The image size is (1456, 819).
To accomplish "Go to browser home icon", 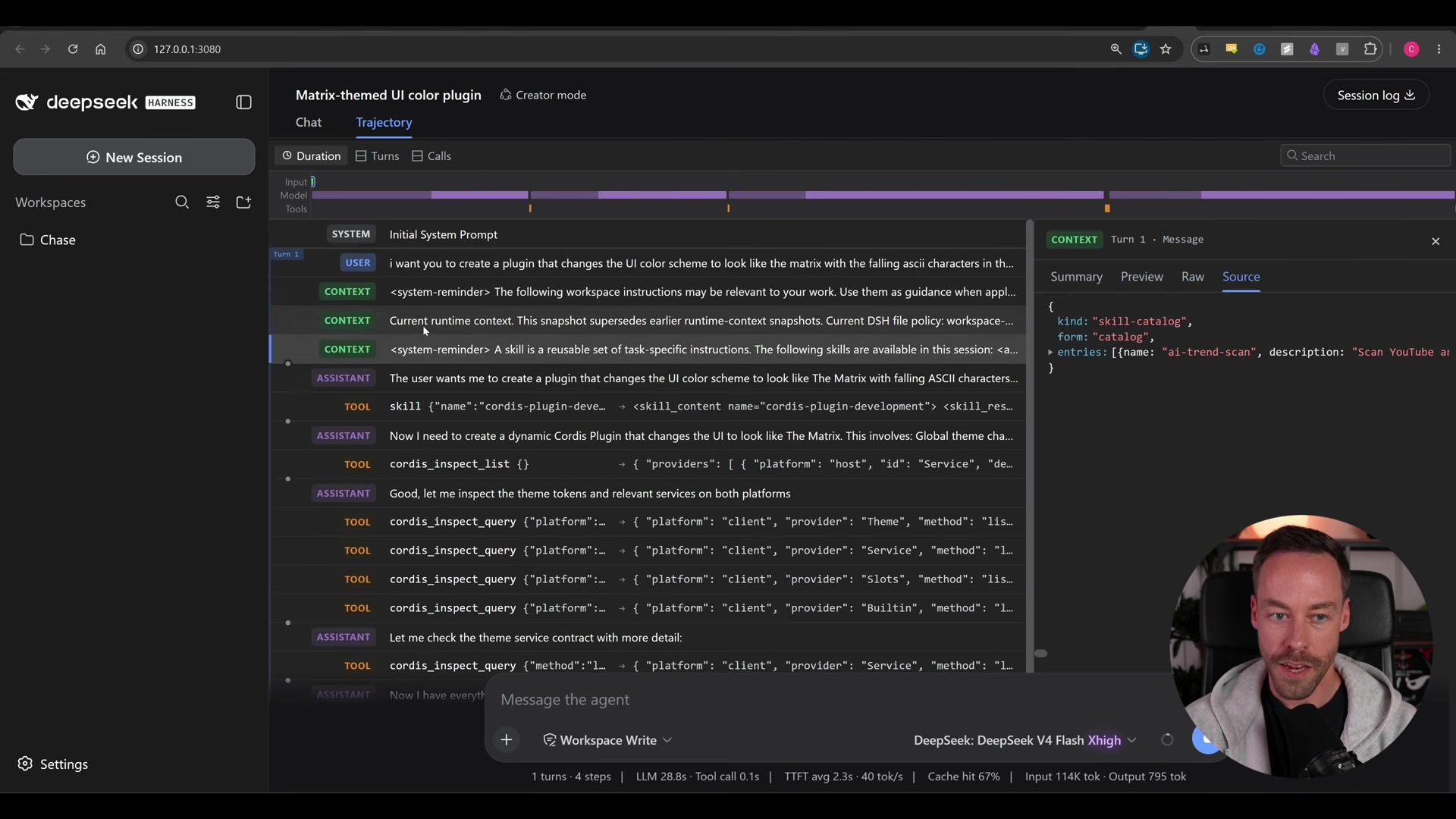I will (100, 49).
